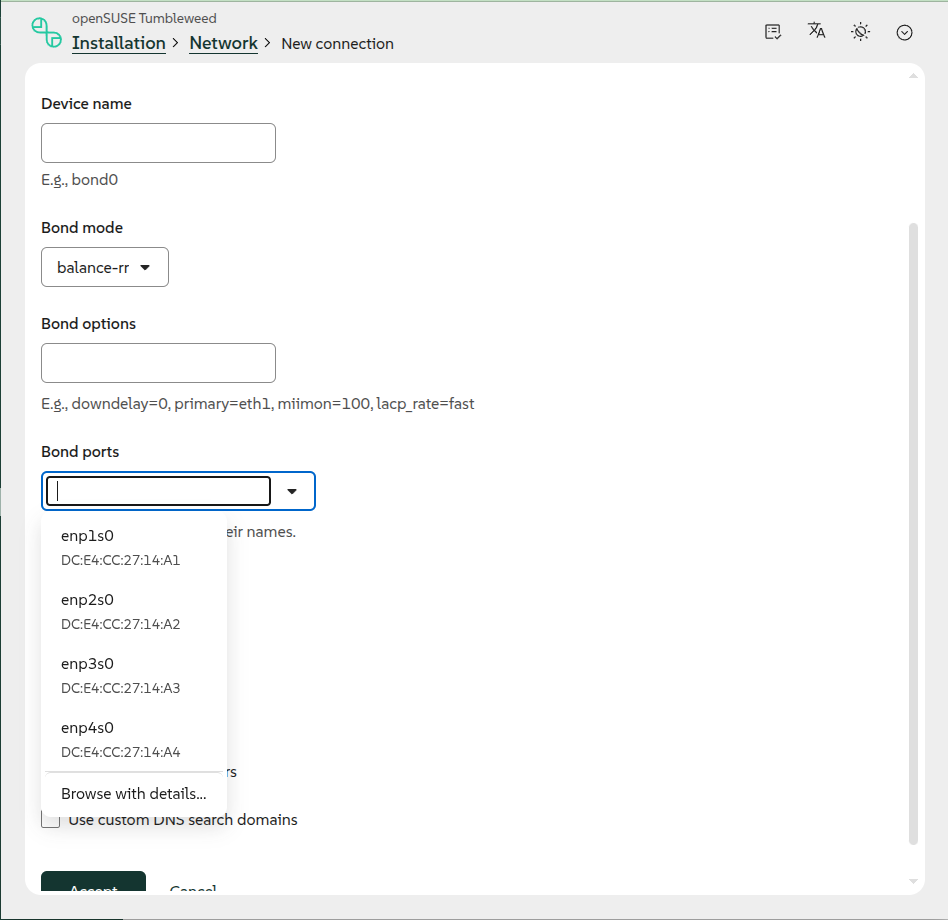Choose Browse with details... option

134,794
